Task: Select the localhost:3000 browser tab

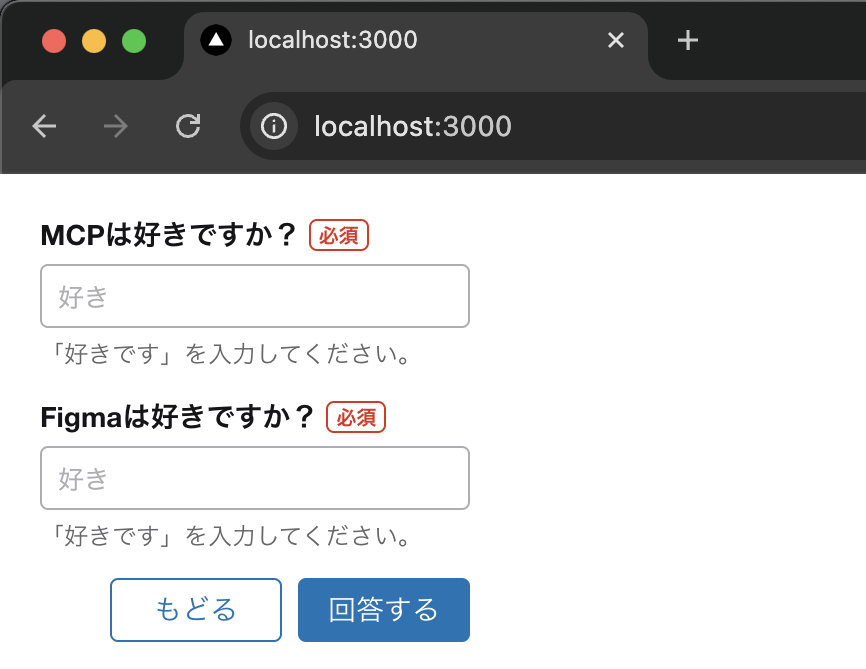Action: tap(415, 44)
